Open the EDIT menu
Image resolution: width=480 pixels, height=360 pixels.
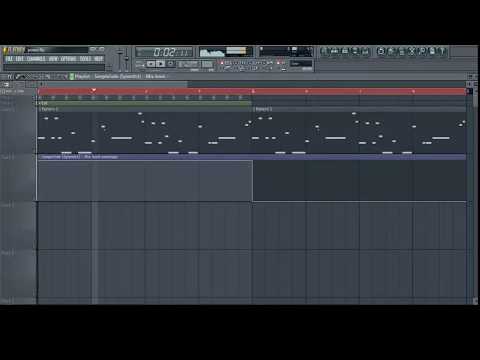coord(20,59)
